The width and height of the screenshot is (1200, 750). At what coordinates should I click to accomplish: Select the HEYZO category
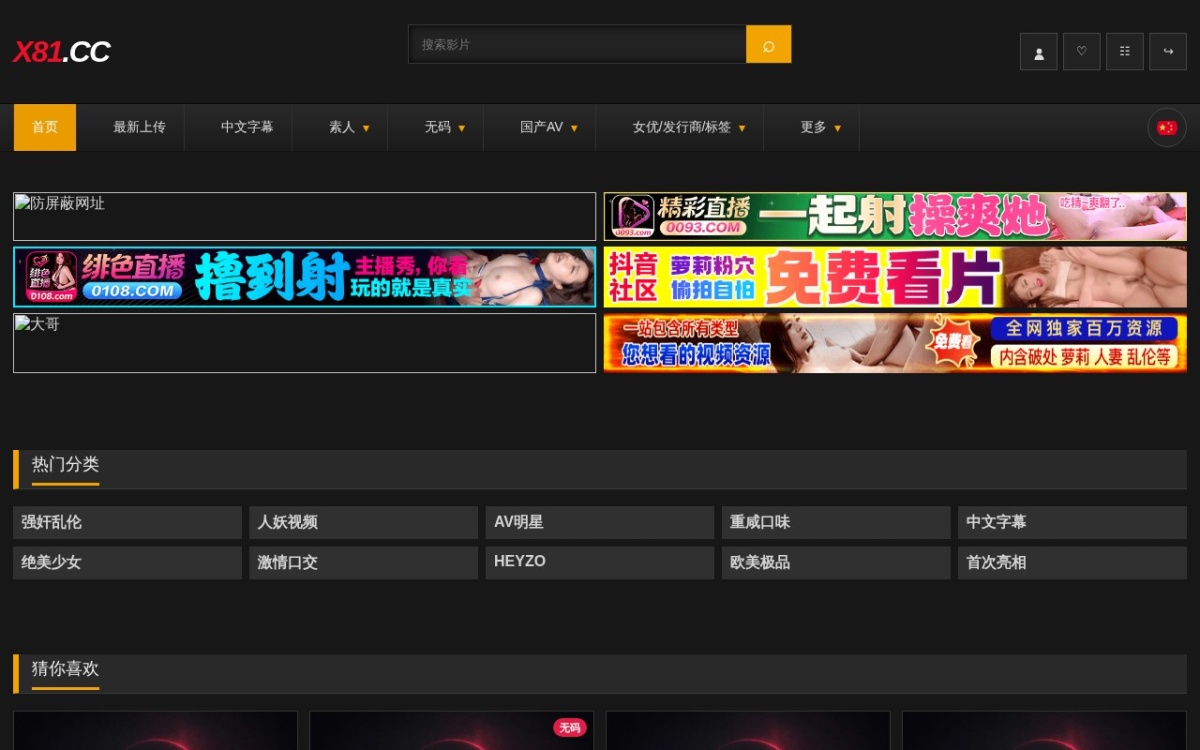pyautogui.click(x=600, y=562)
